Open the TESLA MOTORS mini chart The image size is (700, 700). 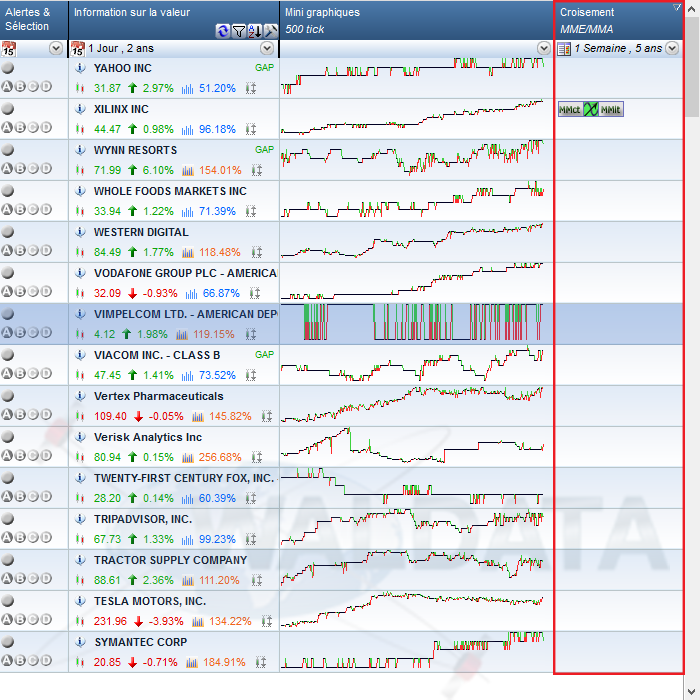(412, 610)
